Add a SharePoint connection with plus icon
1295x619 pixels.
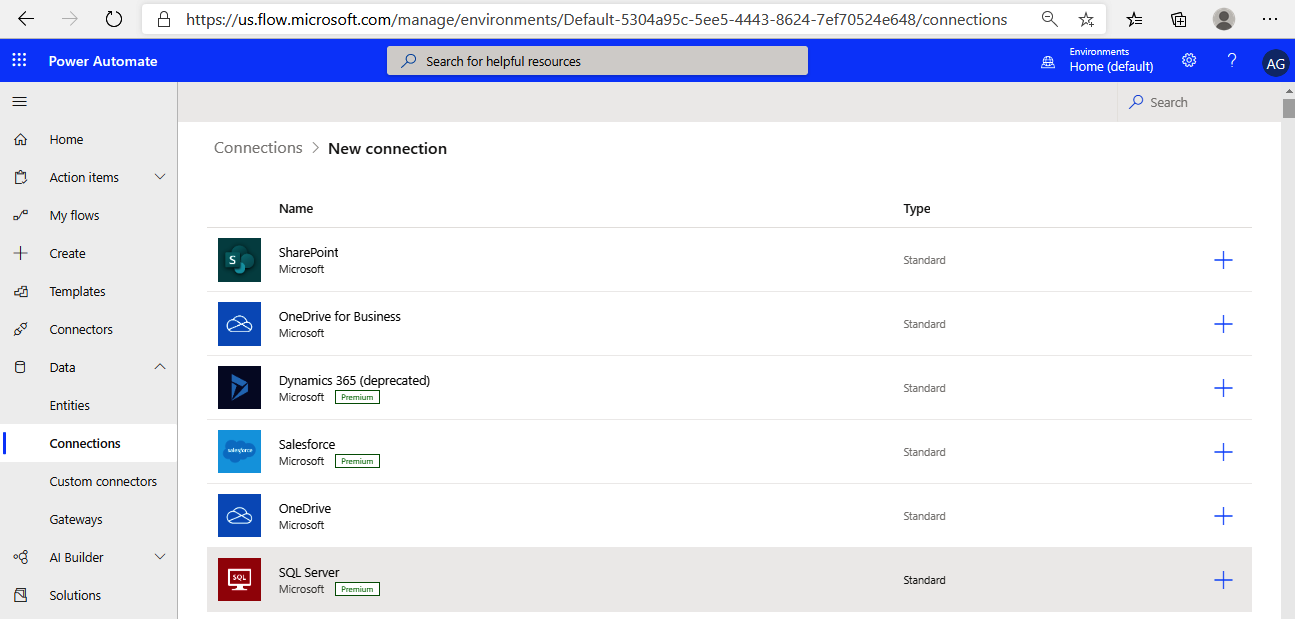[x=1223, y=260]
